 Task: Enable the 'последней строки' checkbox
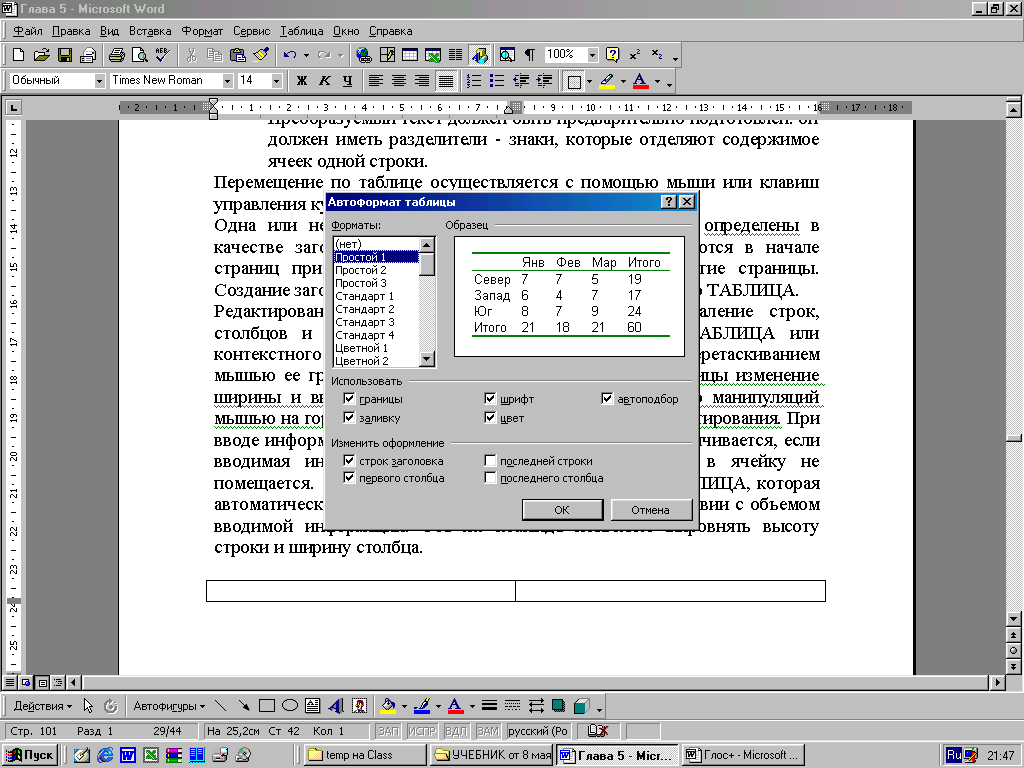click(490, 461)
